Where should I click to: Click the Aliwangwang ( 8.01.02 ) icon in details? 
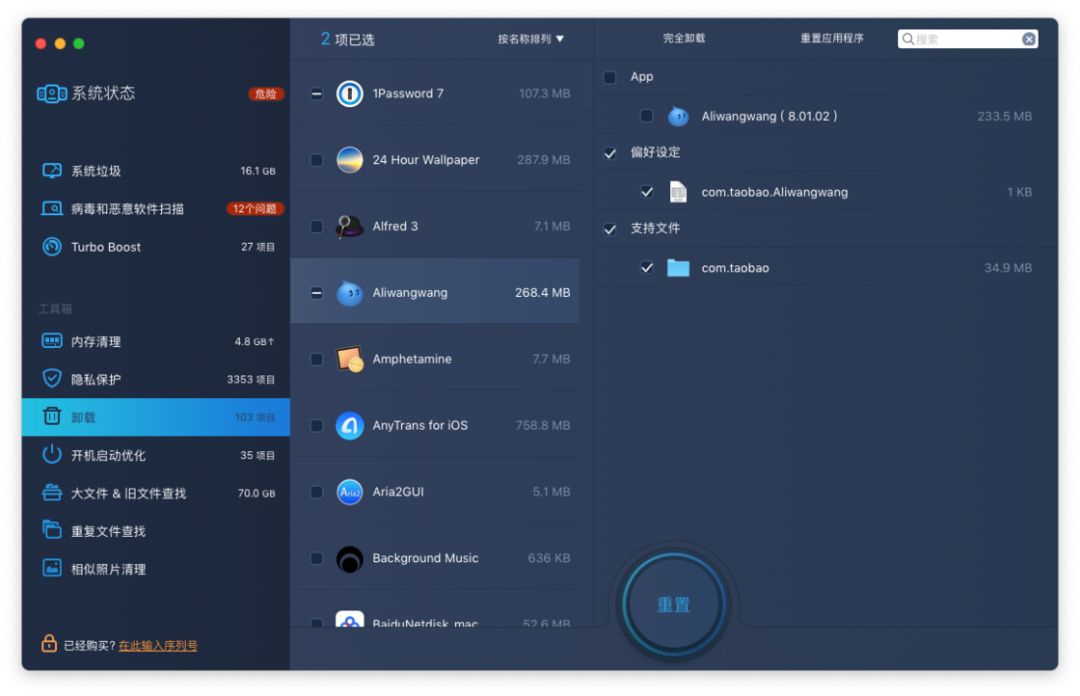click(x=678, y=116)
